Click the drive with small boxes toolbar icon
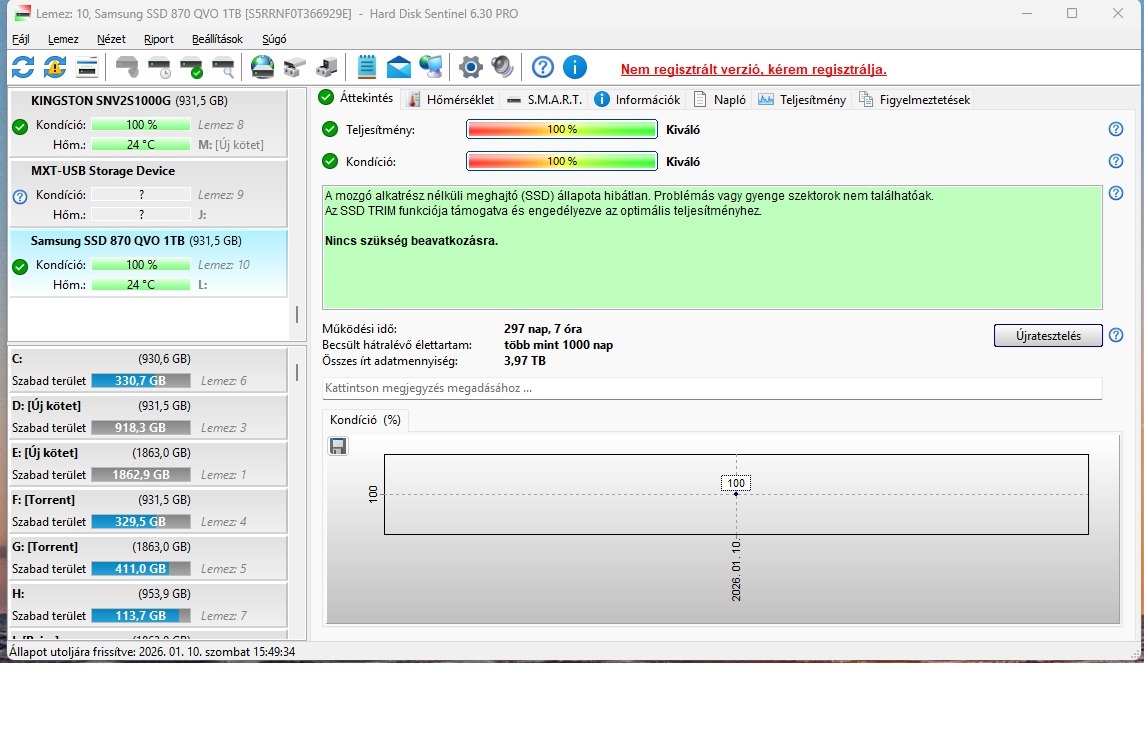The image size is (1144, 737). point(294,68)
